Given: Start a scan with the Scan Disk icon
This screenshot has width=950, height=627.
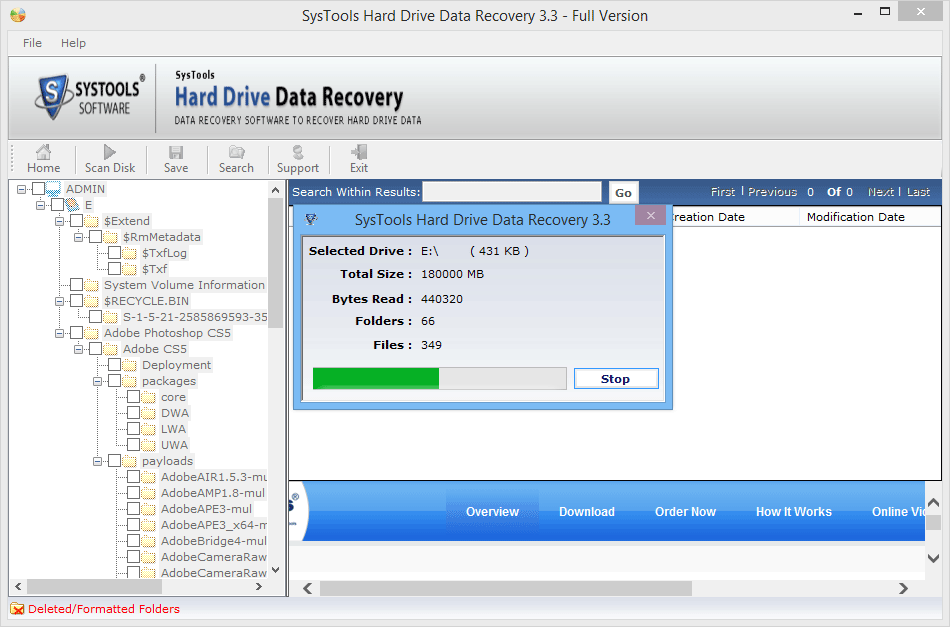Looking at the screenshot, I should tap(110, 152).
